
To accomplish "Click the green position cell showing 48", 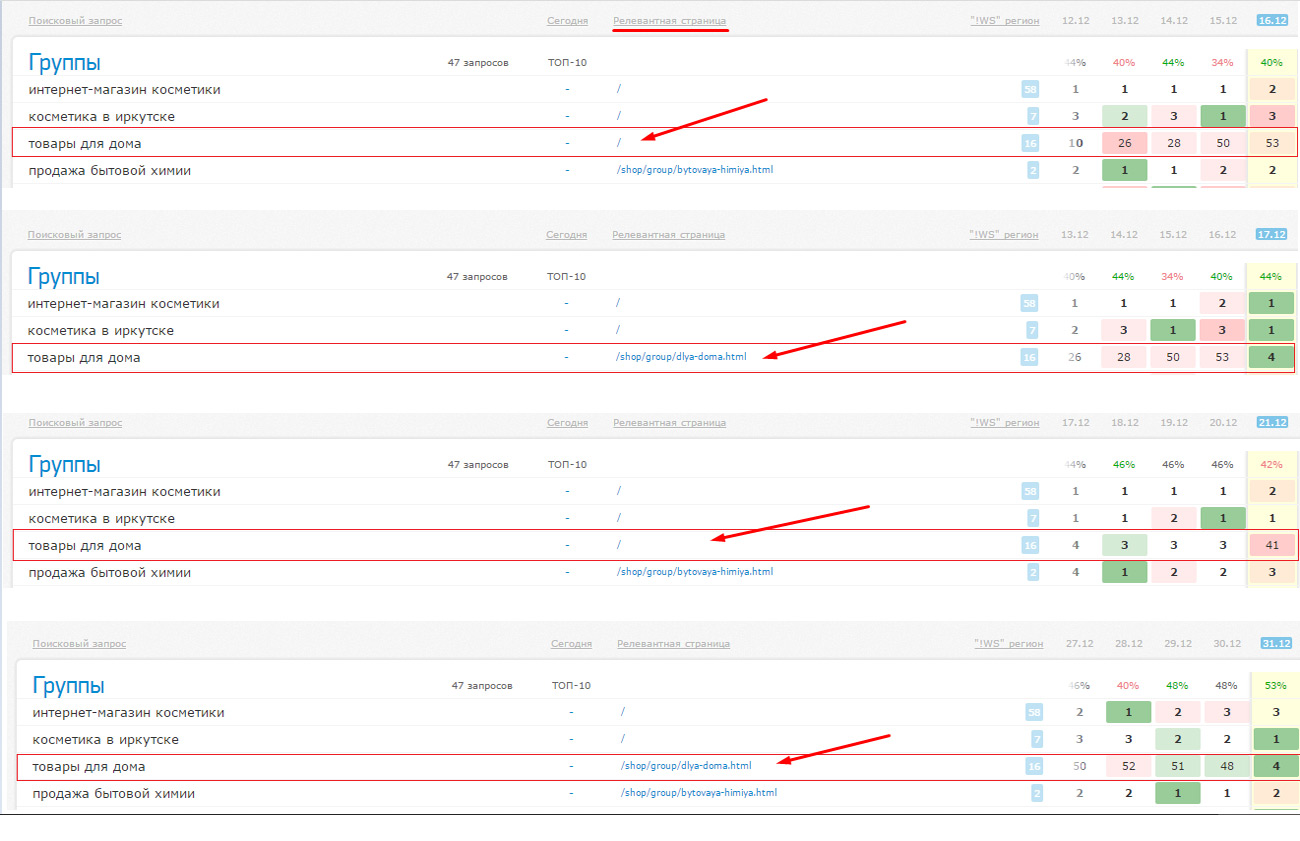I will [1226, 767].
